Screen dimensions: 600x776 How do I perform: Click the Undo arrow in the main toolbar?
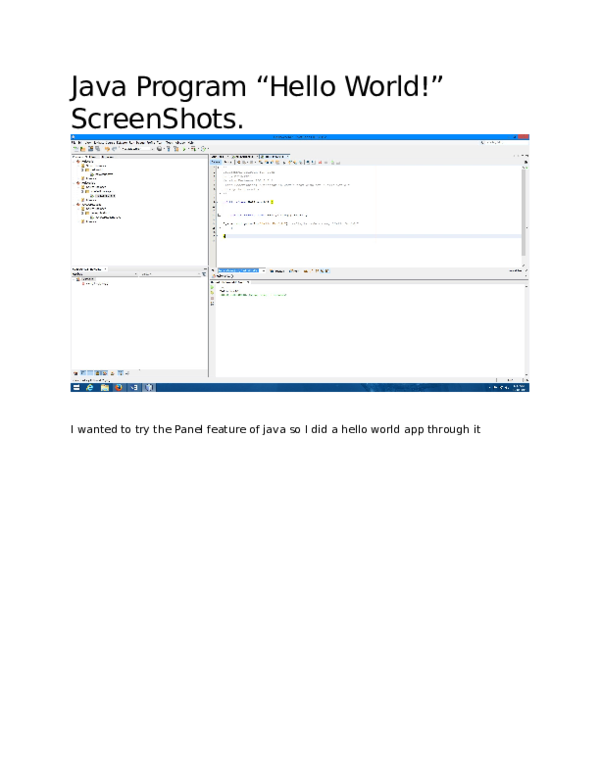coord(105,149)
